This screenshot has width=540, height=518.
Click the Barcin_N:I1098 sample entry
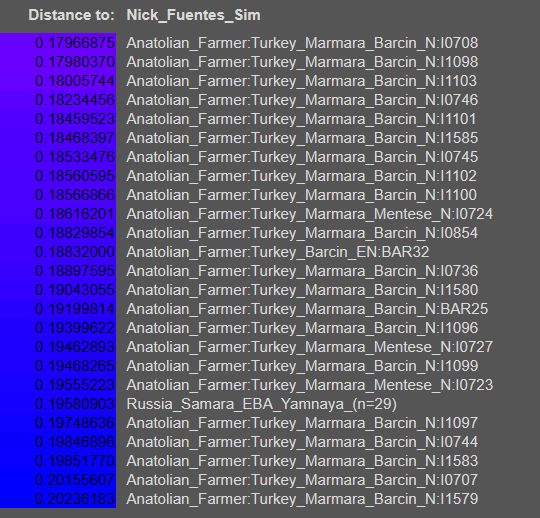(x=302, y=62)
